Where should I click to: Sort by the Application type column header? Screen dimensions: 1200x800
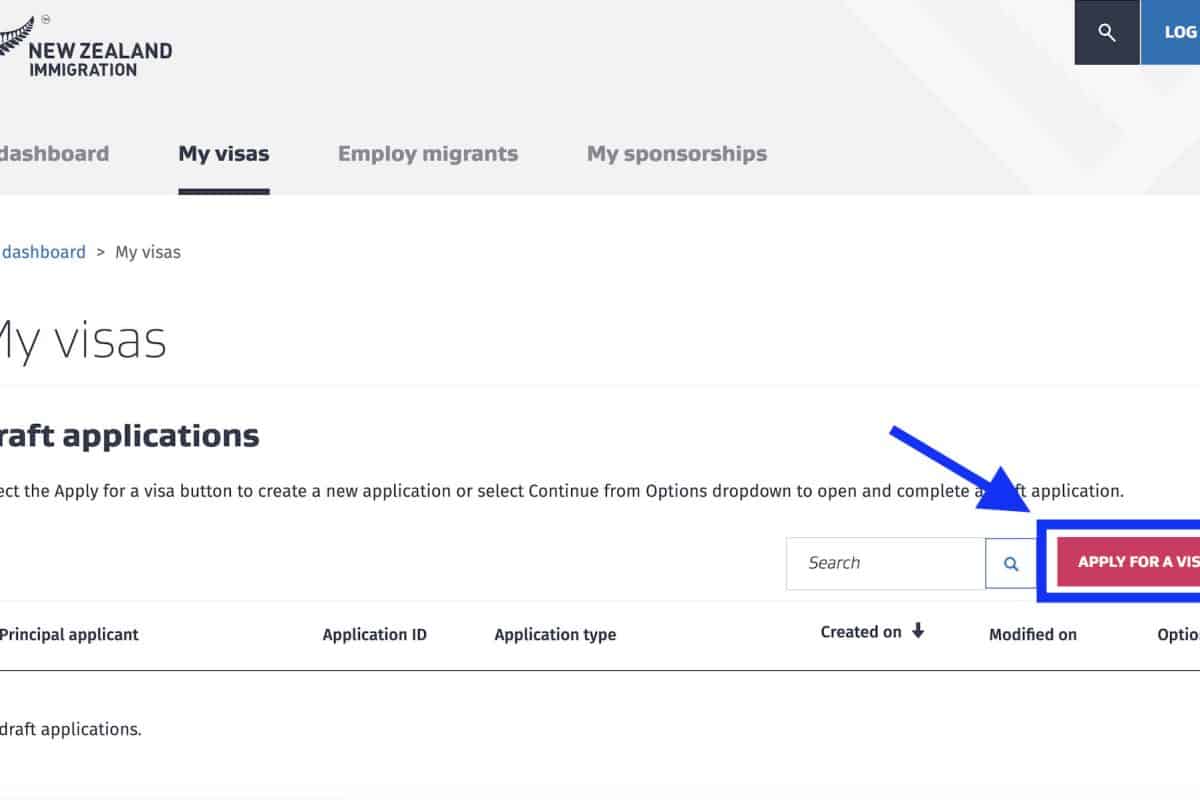555,634
